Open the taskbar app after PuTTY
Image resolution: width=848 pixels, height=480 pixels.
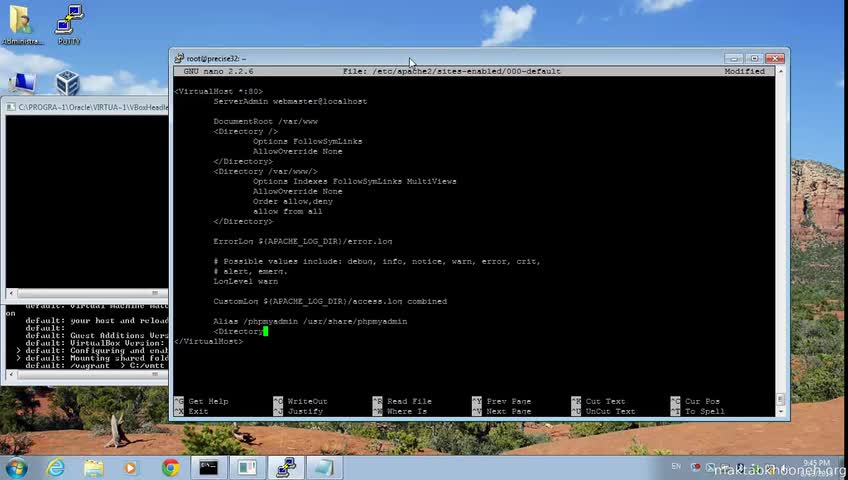[x=324, y=468]
